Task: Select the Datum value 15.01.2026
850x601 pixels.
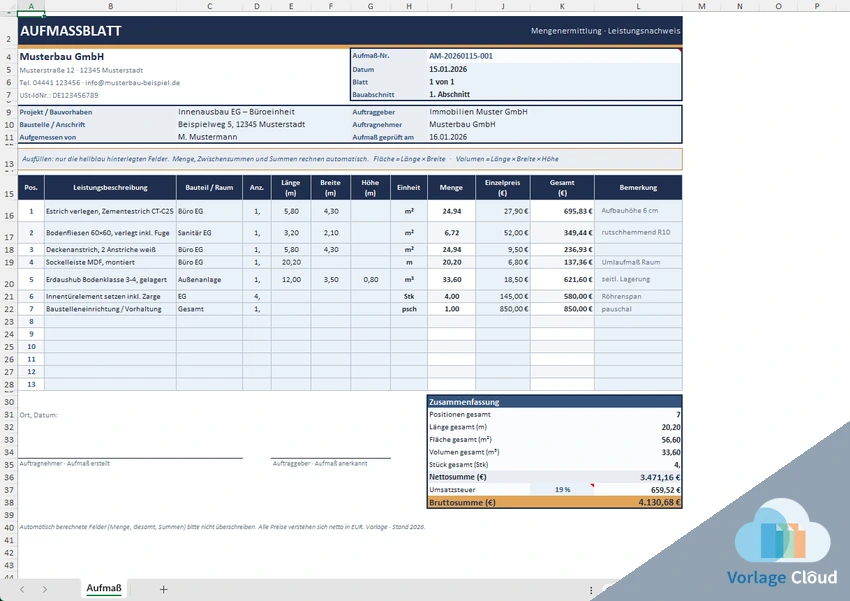Action: 448,69
